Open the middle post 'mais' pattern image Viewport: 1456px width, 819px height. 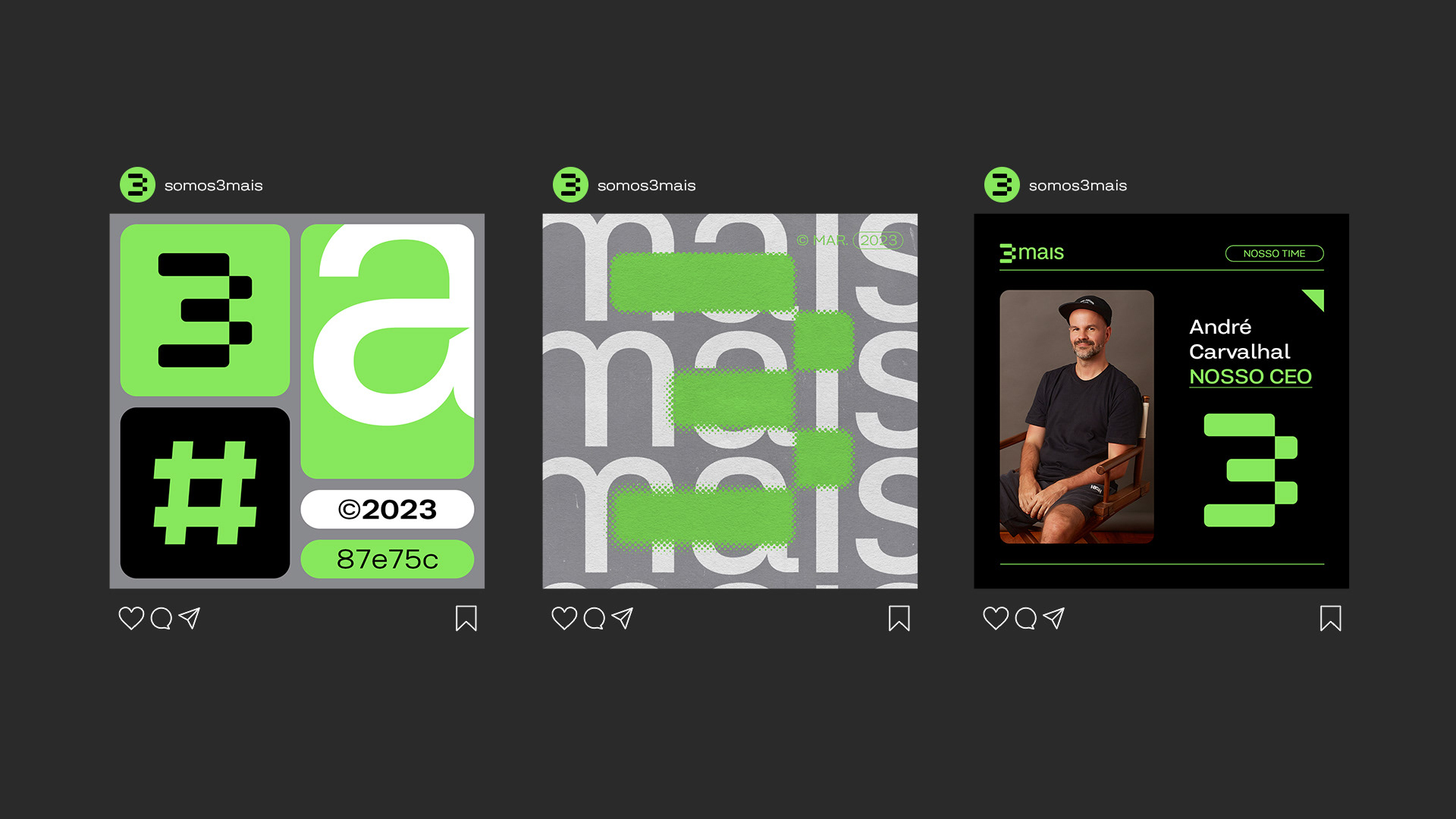tap(730, 400)
